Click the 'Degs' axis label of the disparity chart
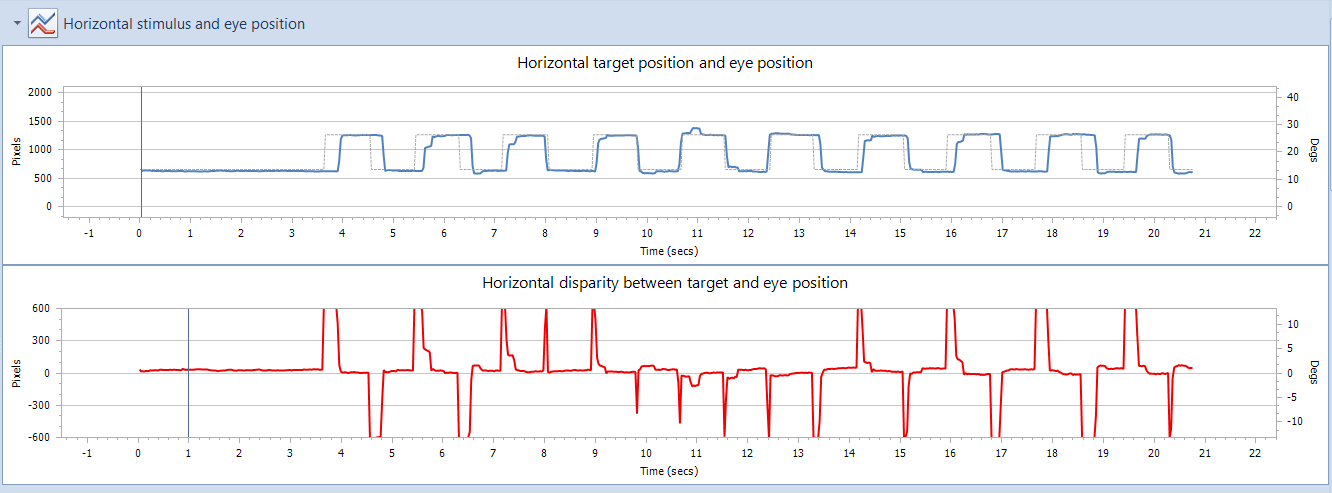Image resolution: width=1332 pixels, height=493 pixels. pyautogui.click(x=1314, y=373)
